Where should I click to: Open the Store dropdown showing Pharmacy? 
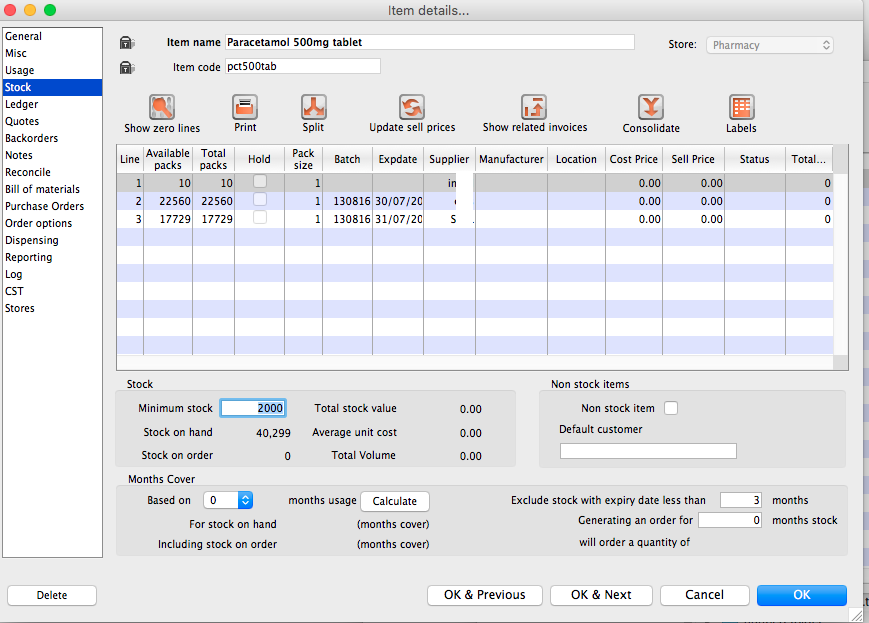770,45
